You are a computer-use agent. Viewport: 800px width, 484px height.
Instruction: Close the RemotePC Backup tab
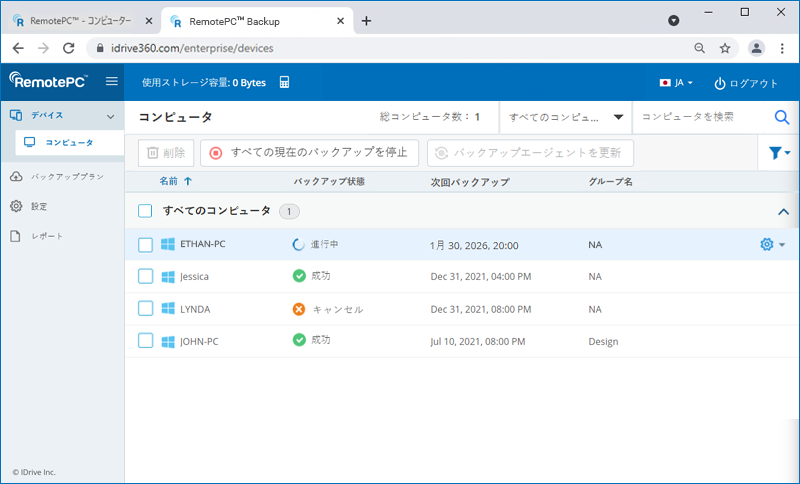point(341,21)
